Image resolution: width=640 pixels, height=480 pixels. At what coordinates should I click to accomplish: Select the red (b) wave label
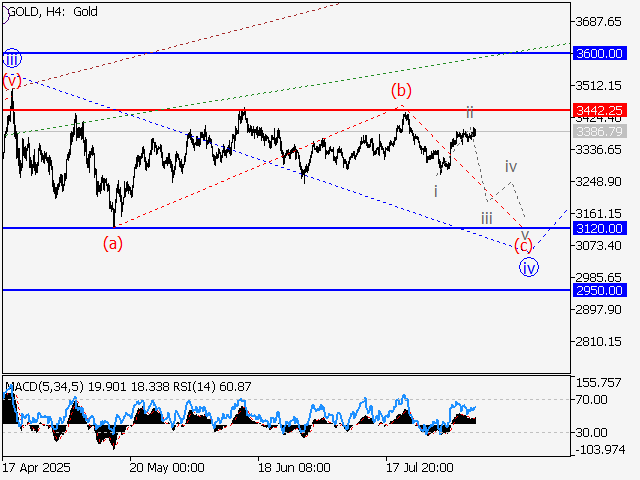[400, 91]
